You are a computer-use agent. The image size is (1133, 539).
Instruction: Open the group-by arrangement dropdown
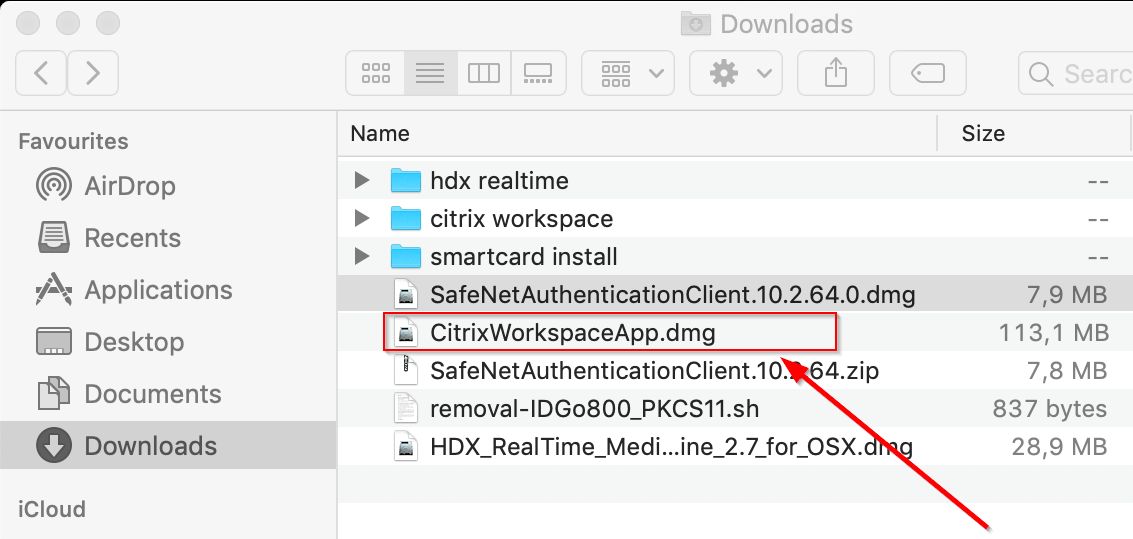[628, 73]
